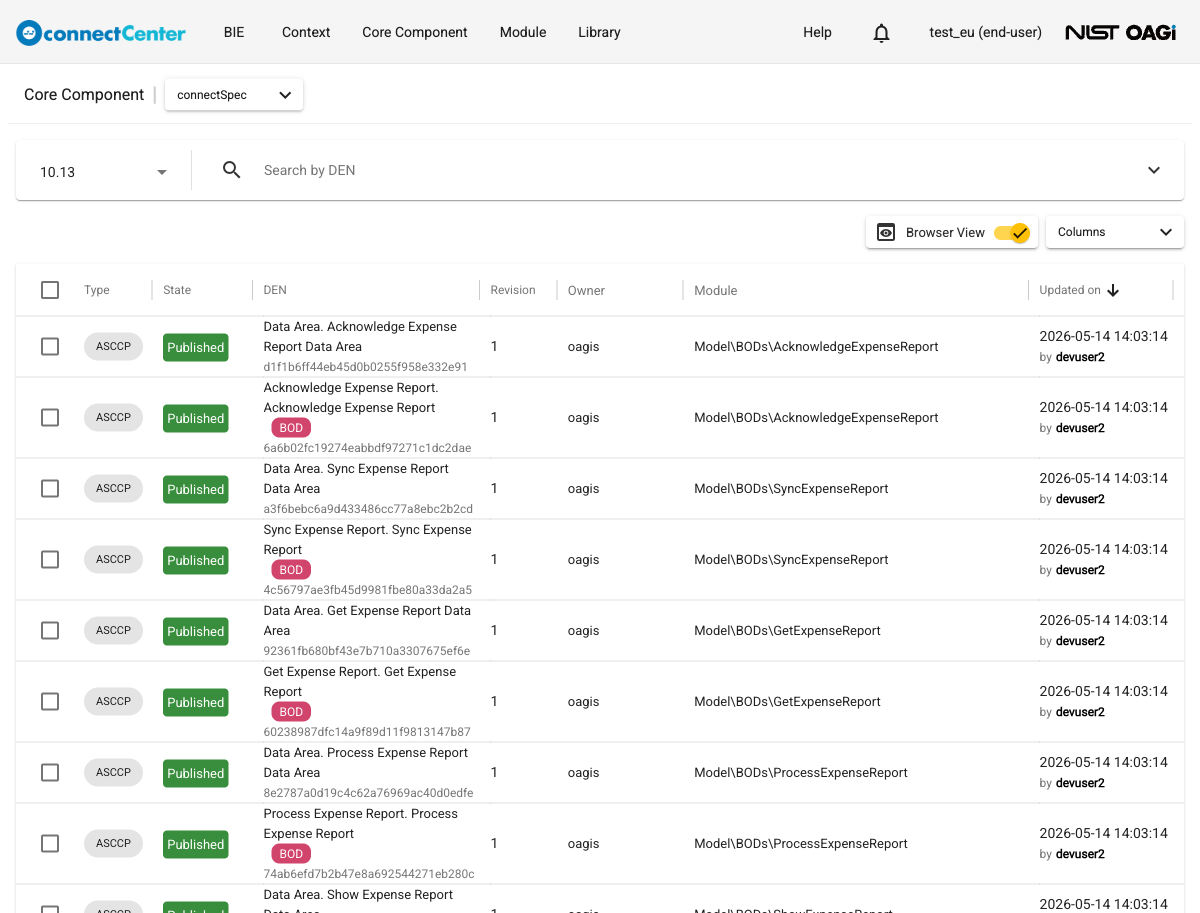The image size is (1200, 913).
Task: Click BOD badge of Sync Expense Report
Action: pos(291,570)
